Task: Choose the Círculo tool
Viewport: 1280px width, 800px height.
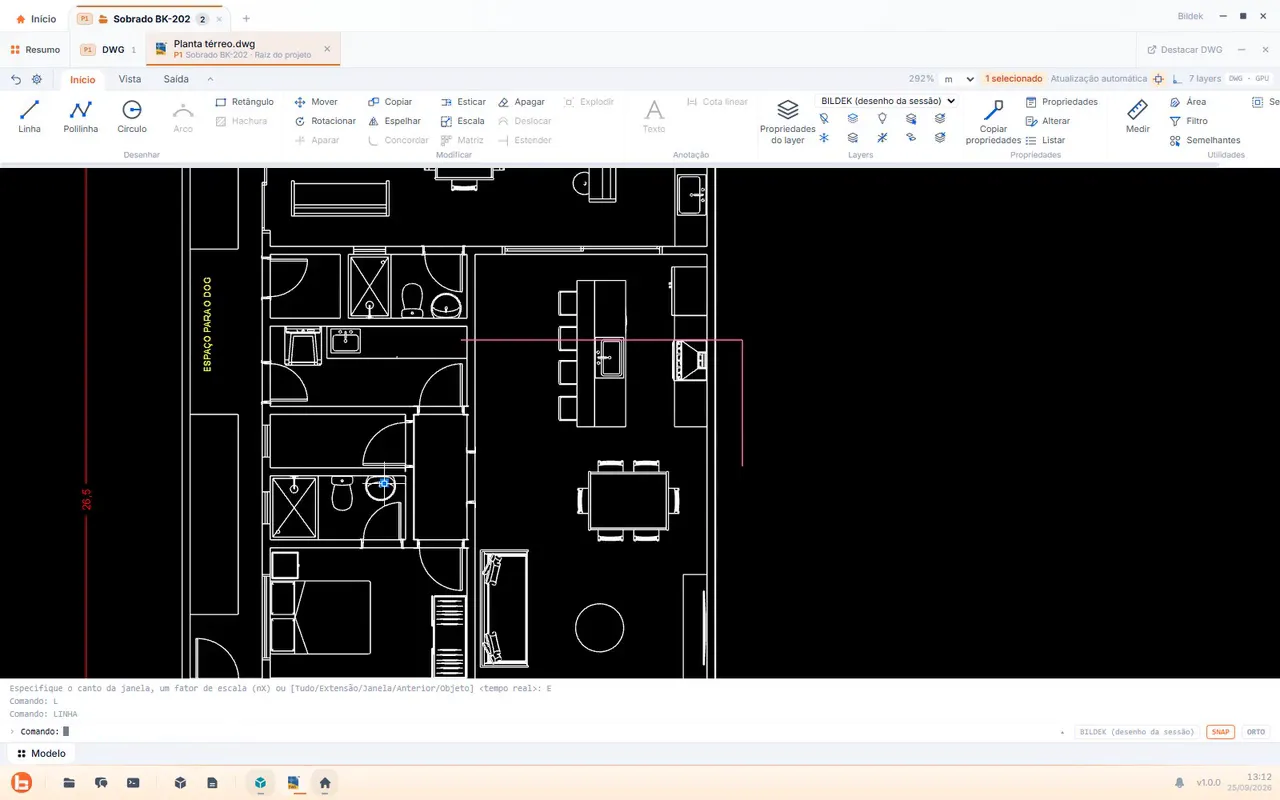Action: (x=132, y=117)
